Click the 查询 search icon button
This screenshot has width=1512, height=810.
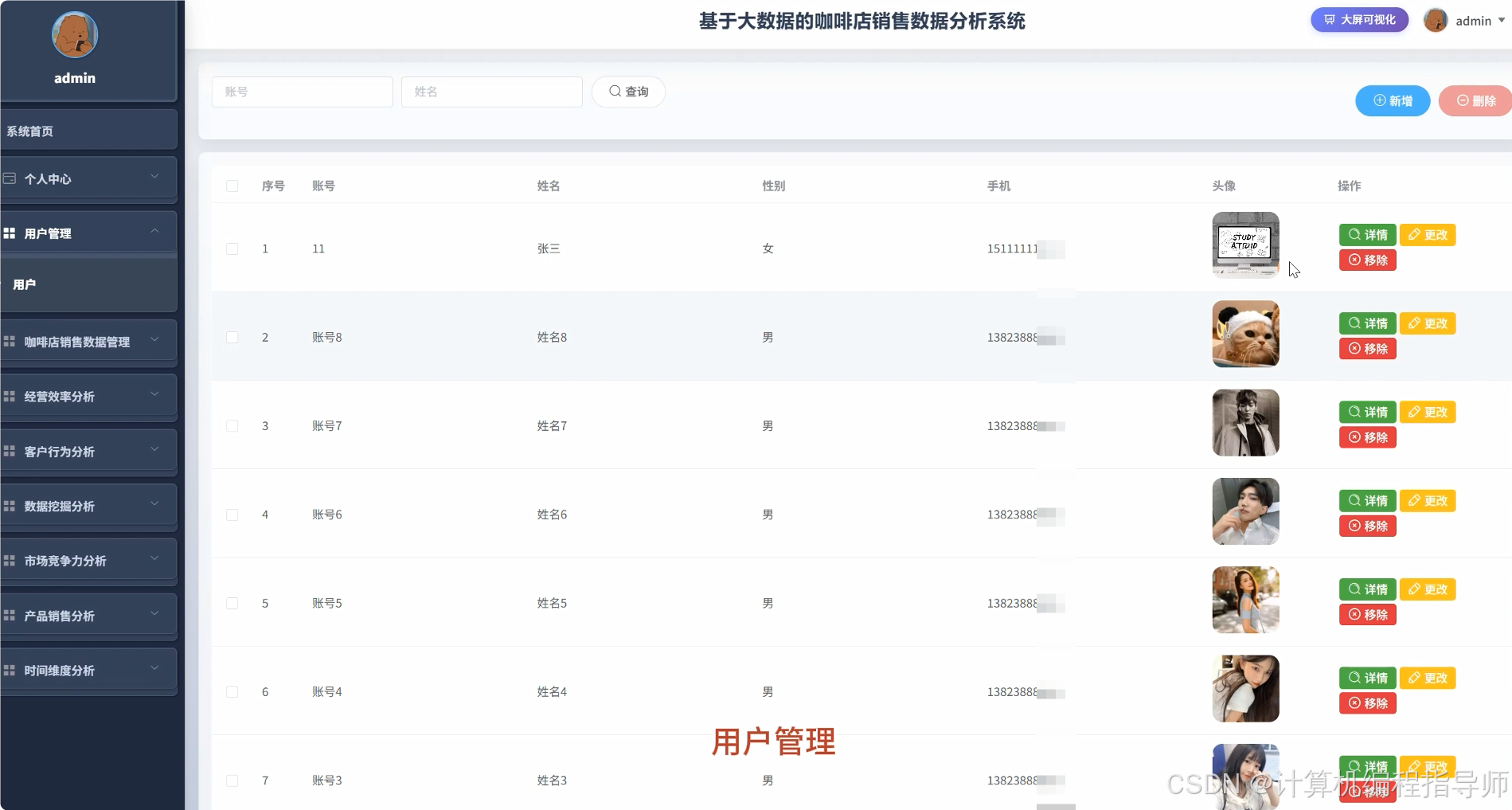coord(628,92)
